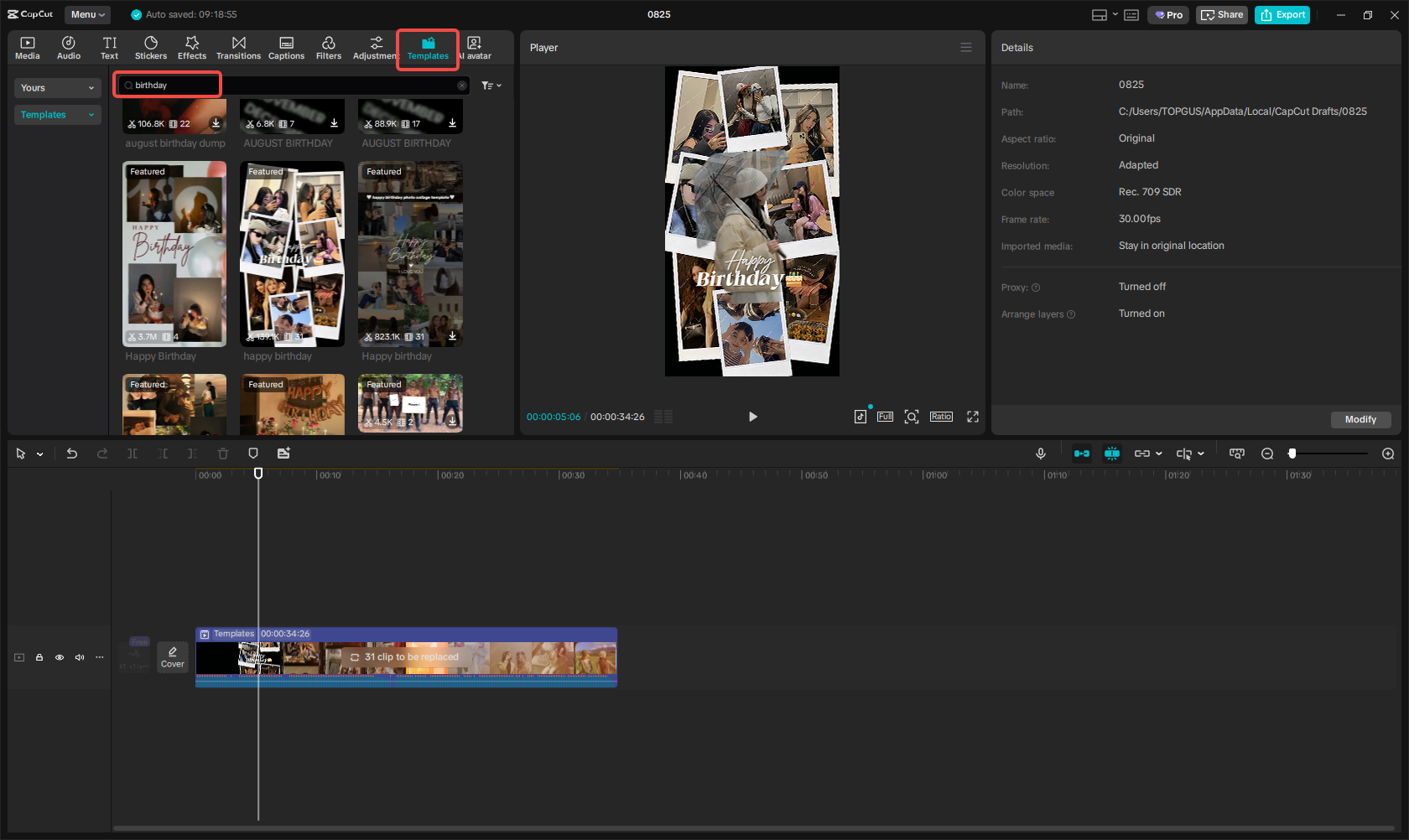Open the Transitions panel

point(238,47)
